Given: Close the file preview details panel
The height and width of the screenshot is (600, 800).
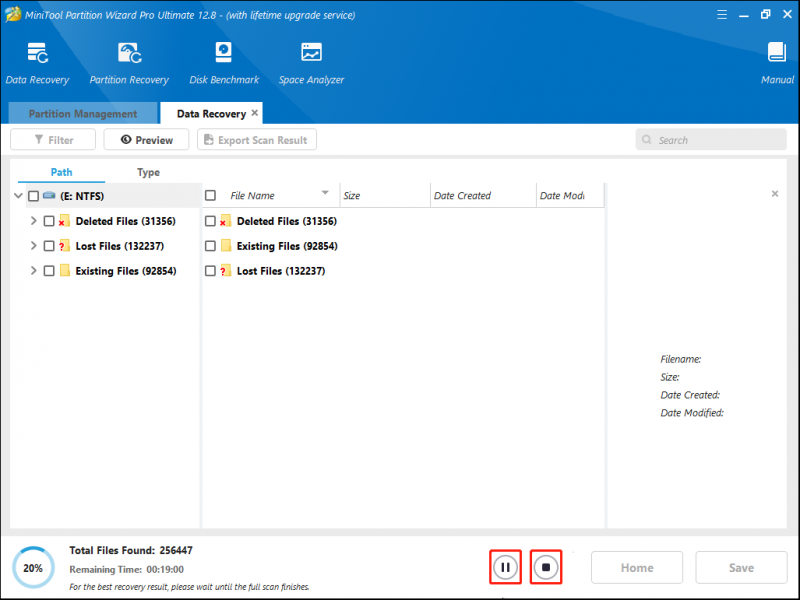Looking at the screenshot, I should tap(774, 194).
